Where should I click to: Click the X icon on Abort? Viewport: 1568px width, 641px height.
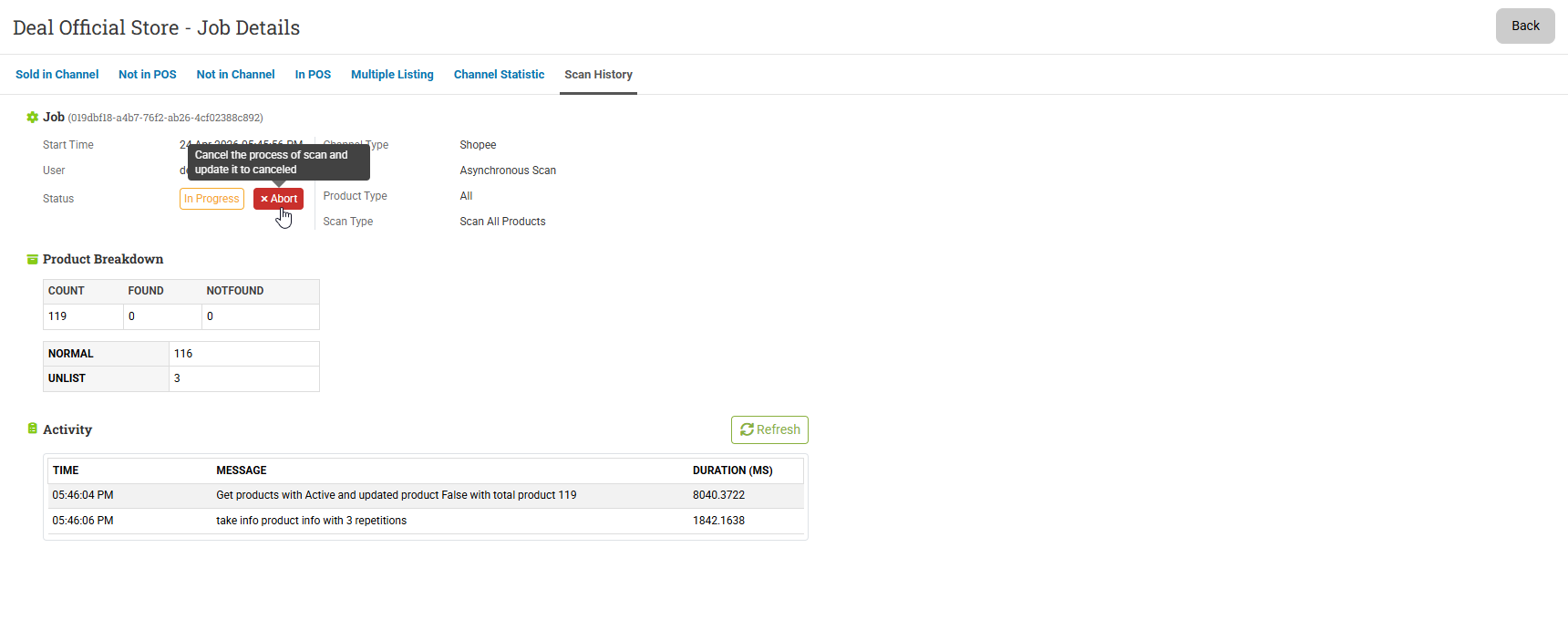[x=264, y=199]
